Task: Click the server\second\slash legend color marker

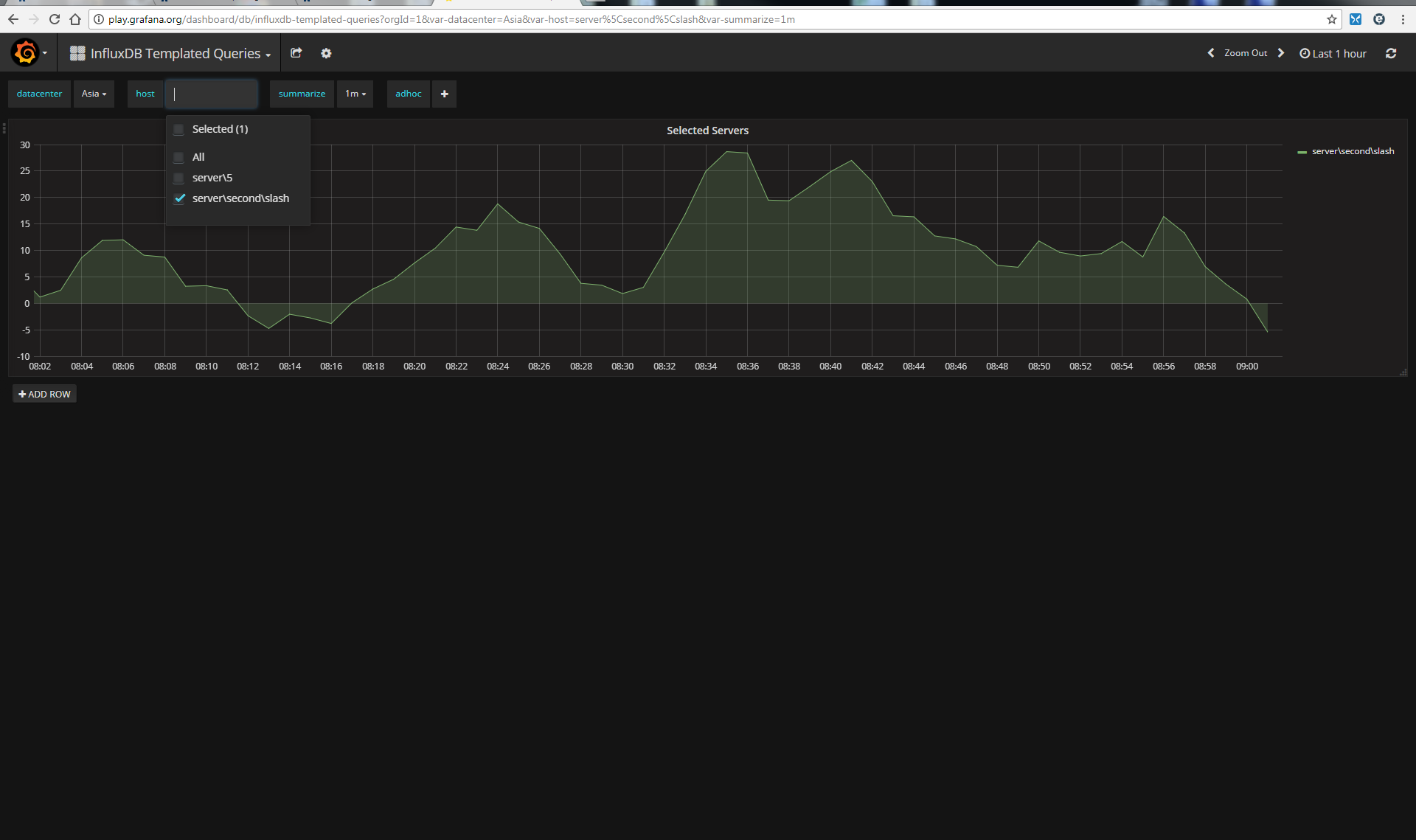Action: [1302, 151]
